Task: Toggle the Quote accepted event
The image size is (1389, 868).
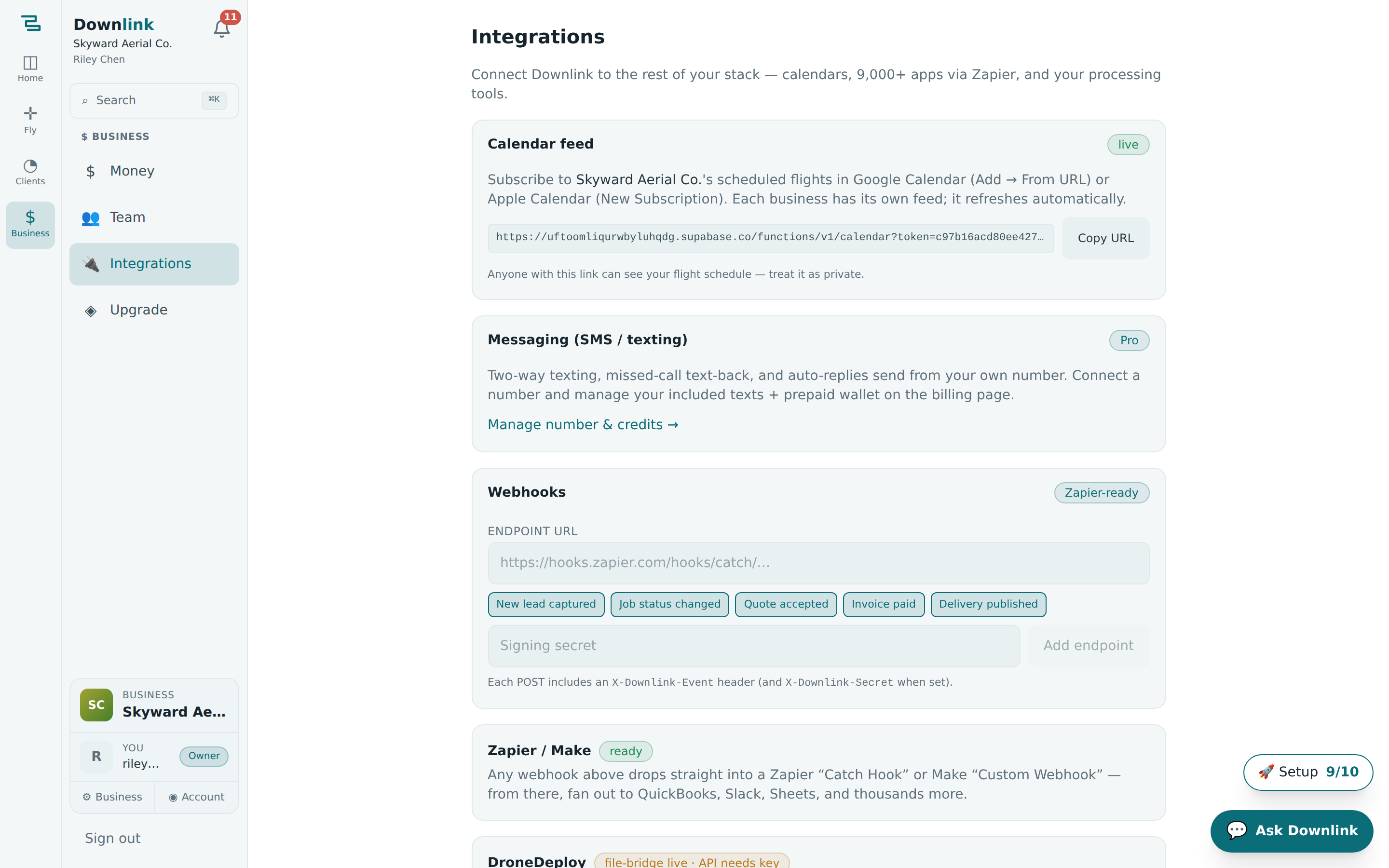Action: 786,604
